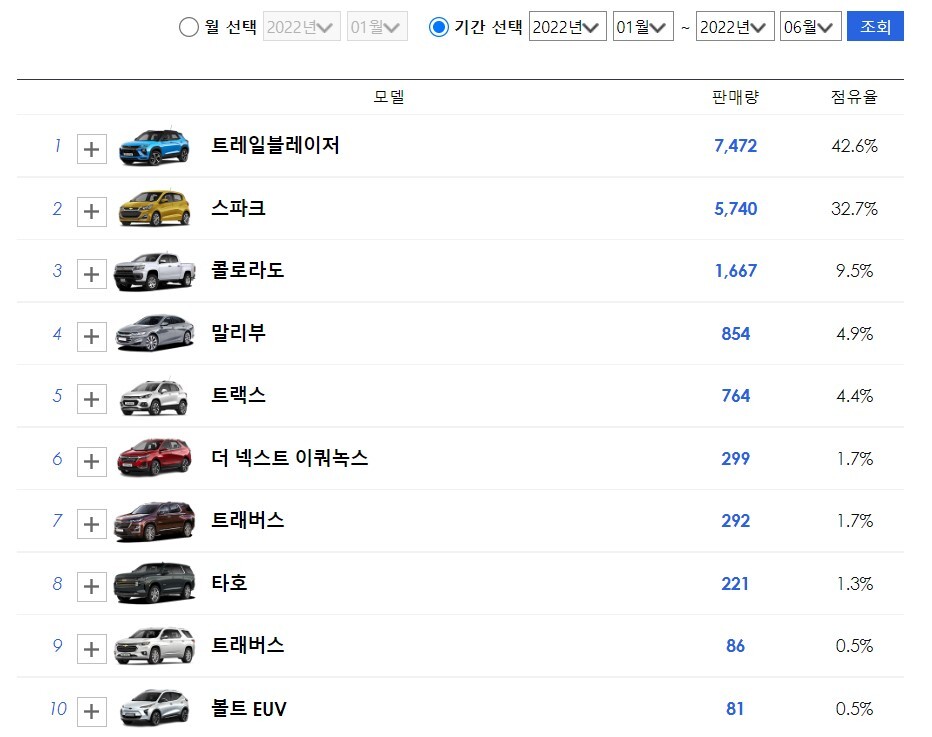Click the silver 말리부 sedan thumbnail

pos(155,333)
